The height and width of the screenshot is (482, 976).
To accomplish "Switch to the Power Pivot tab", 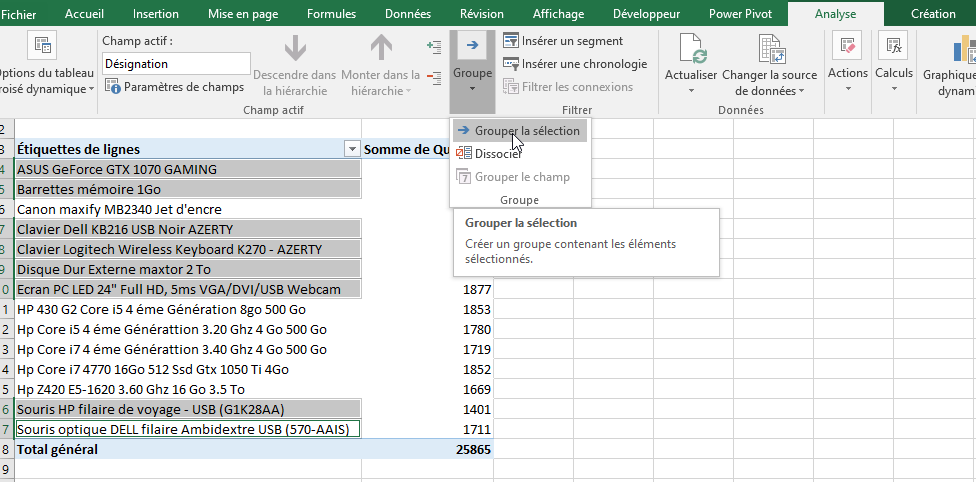I will pos(740,14).
